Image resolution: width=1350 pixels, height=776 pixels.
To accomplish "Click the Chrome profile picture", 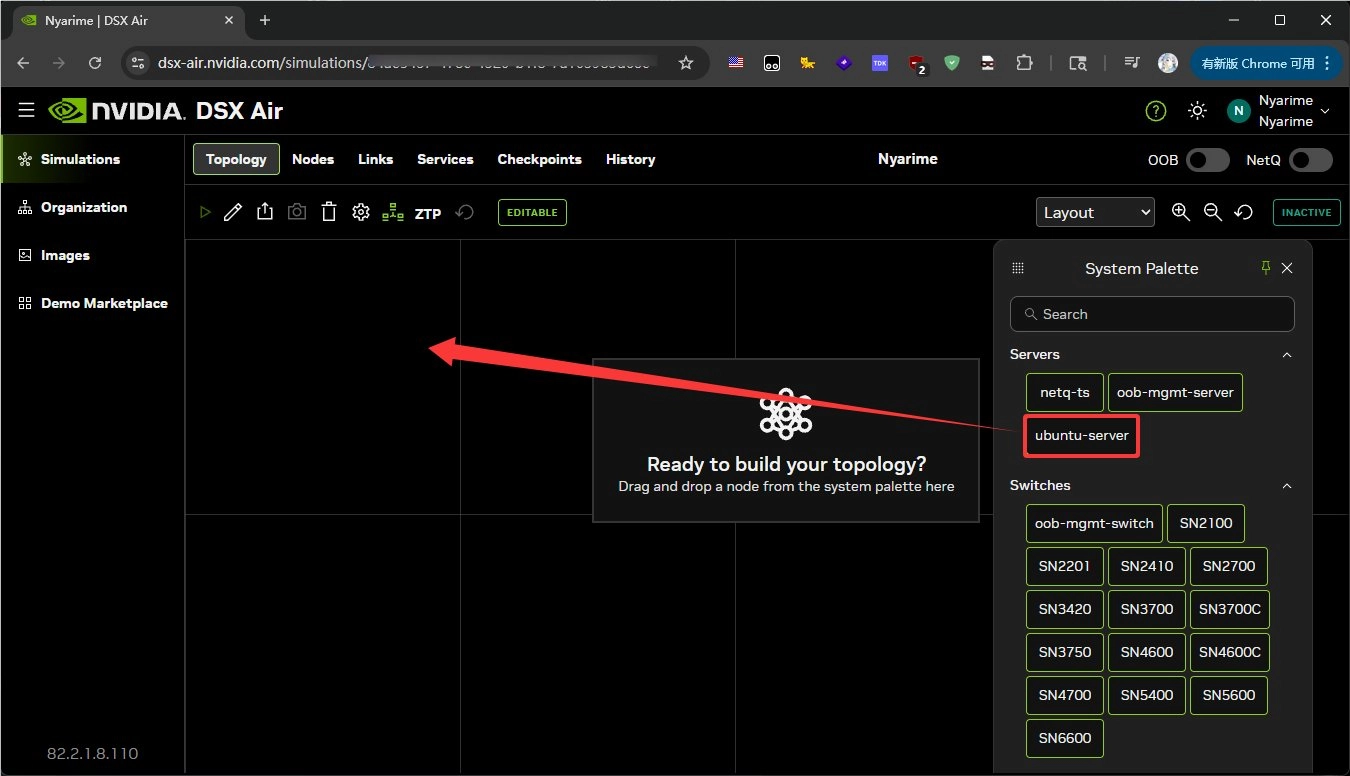I will 1168,63.
